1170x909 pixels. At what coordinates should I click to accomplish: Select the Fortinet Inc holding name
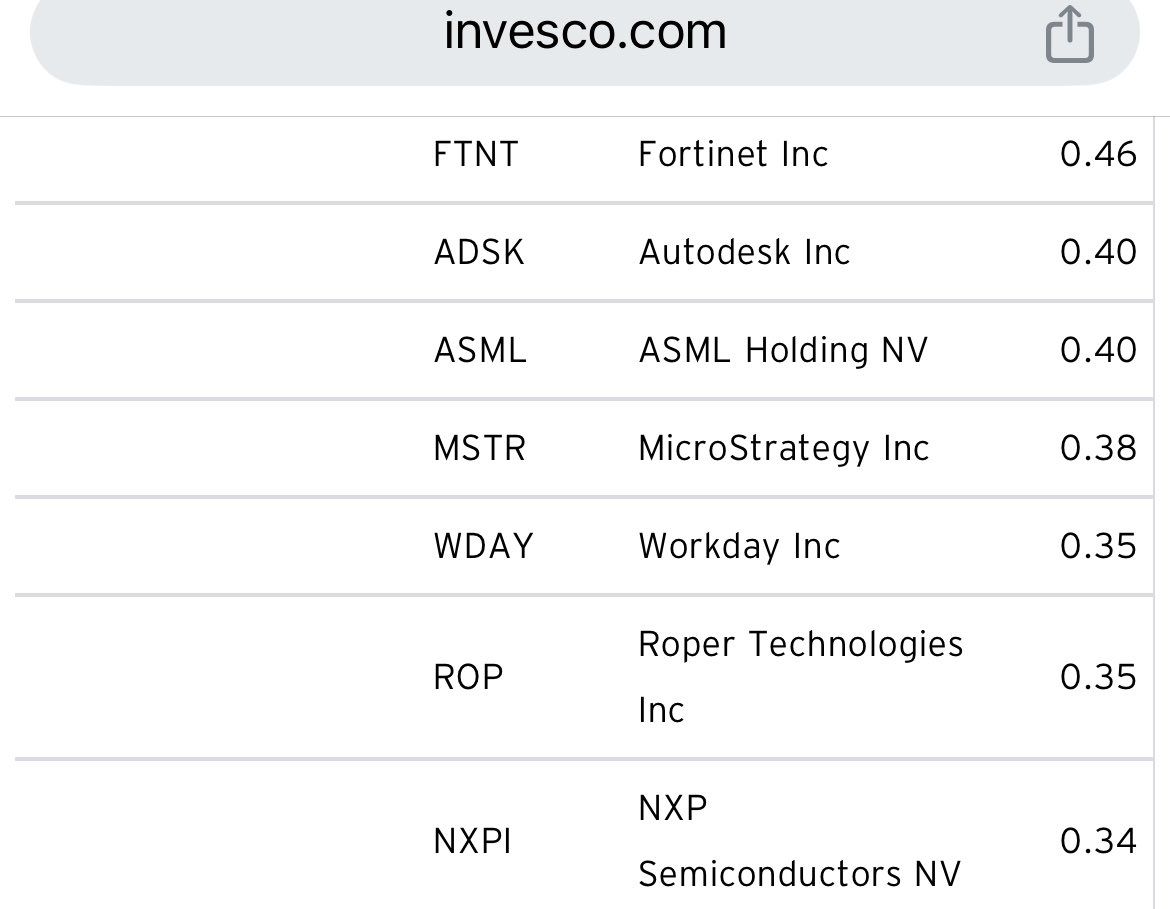click(x=733, y=154)
